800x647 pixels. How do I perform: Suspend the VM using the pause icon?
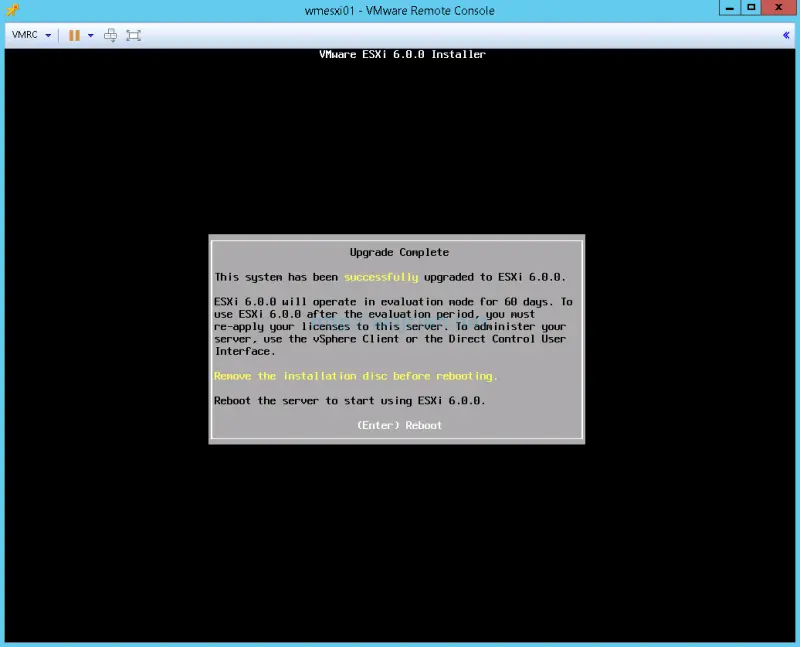click(75, 34)
